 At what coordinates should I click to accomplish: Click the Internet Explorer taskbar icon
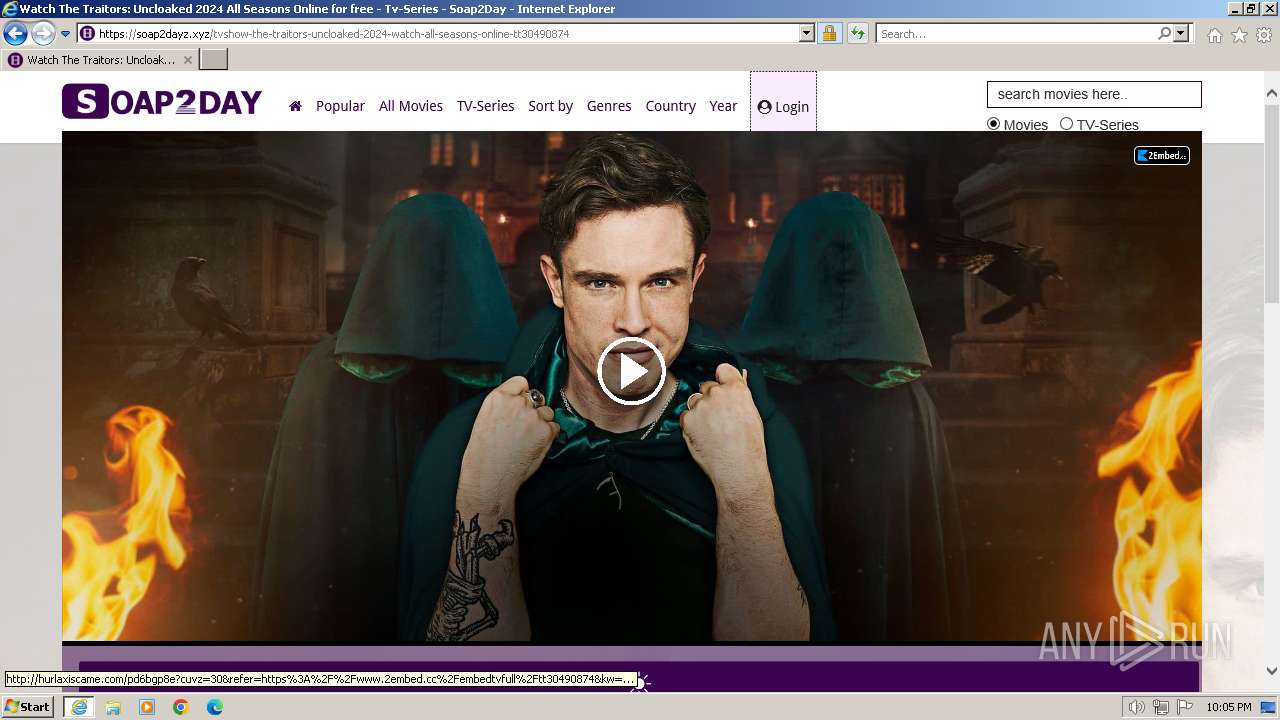click(79, 707)
